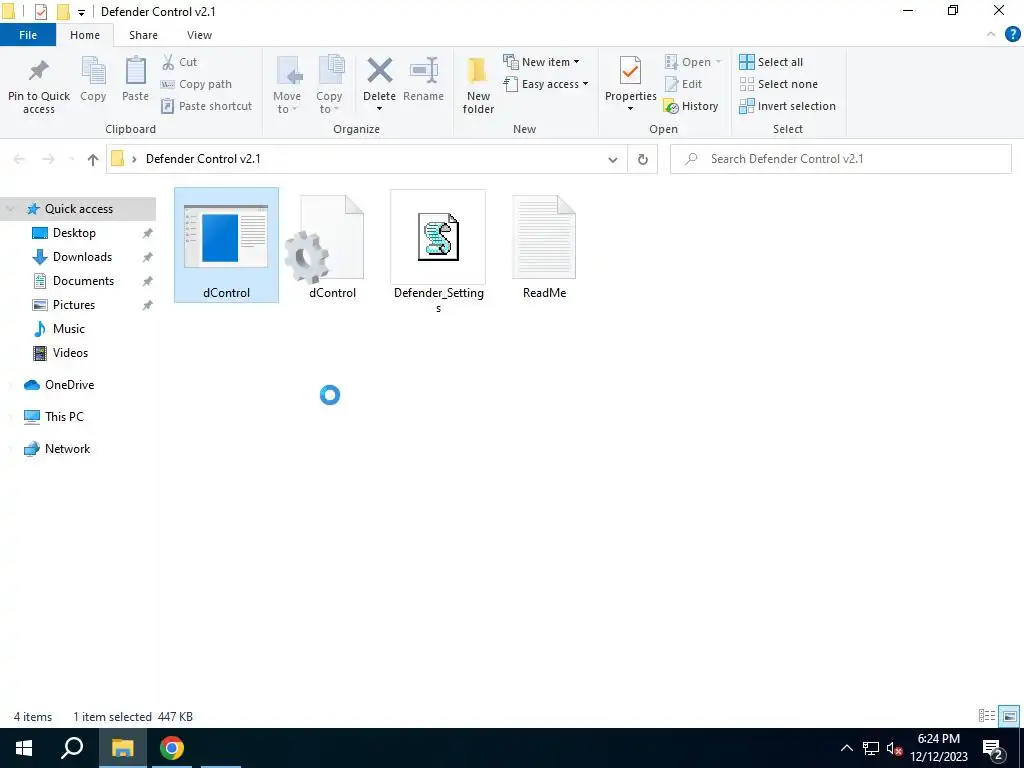Go up one folder level
Viewport: 1024px width, 768px height.
coord(93,159)
